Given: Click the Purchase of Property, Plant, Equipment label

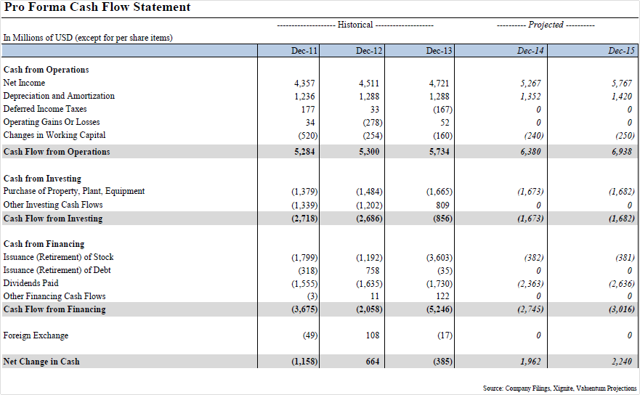Looking at the screenshot, I should (74, 191).
